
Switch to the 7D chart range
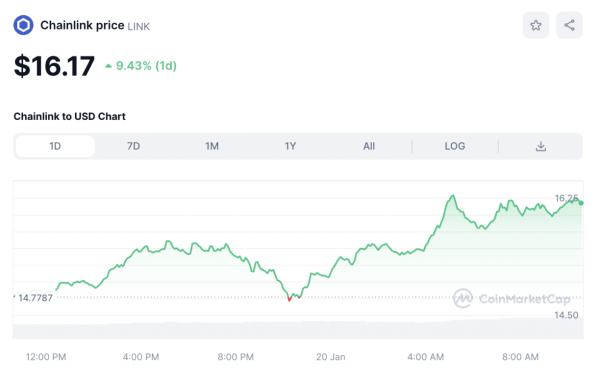tap(134, 146)
